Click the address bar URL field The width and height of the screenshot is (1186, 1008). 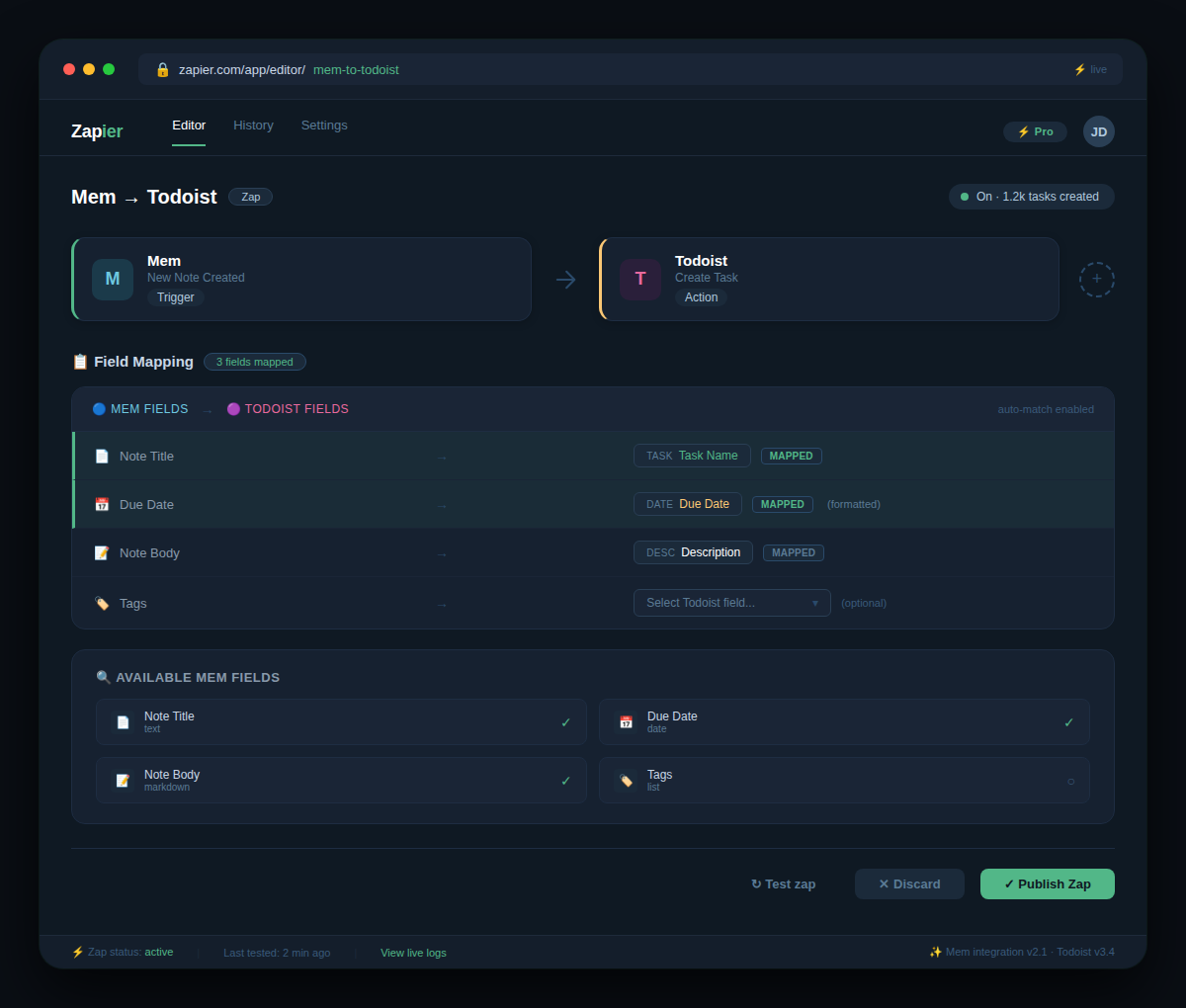tap(631, 69)
